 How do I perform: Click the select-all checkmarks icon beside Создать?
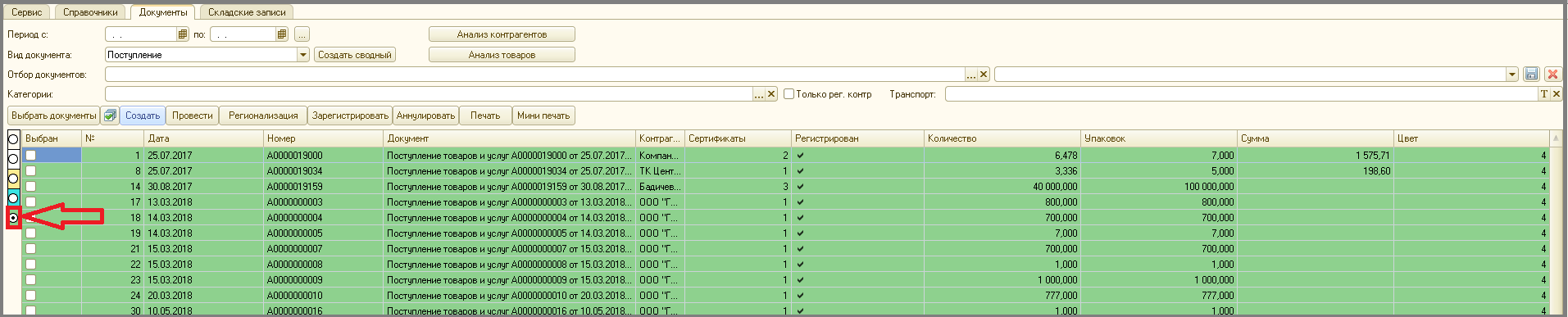[111, 115]
